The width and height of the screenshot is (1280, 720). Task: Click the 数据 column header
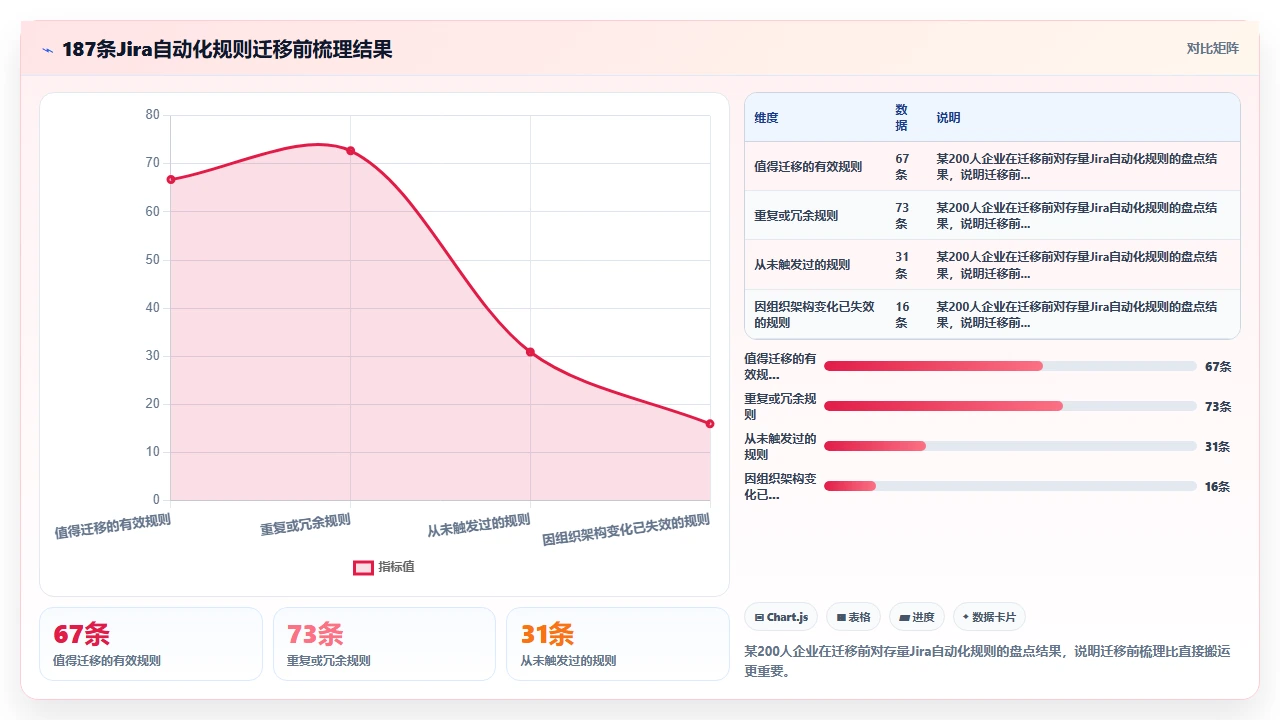(x=901, y=118)
